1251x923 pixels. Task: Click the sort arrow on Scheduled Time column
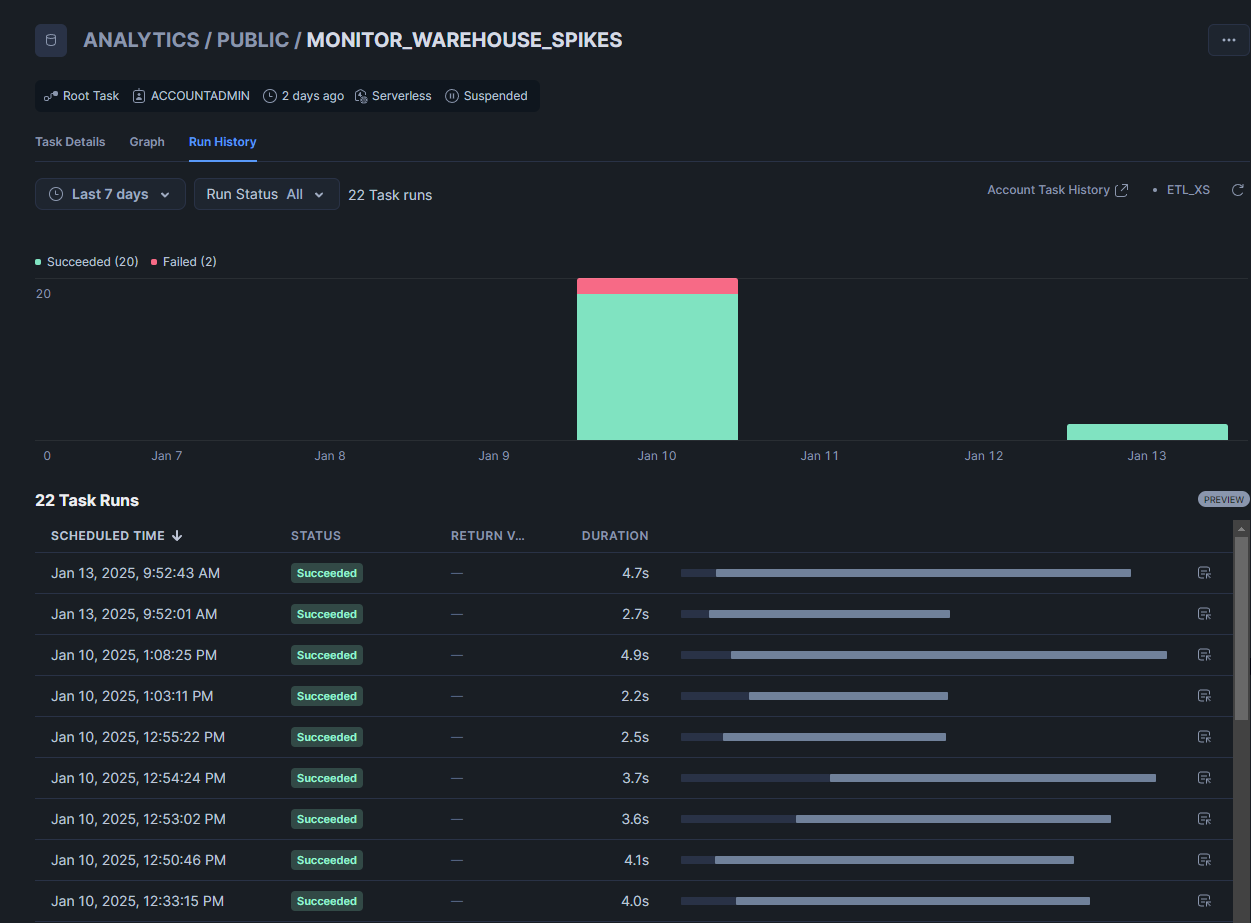pos(177,536)
